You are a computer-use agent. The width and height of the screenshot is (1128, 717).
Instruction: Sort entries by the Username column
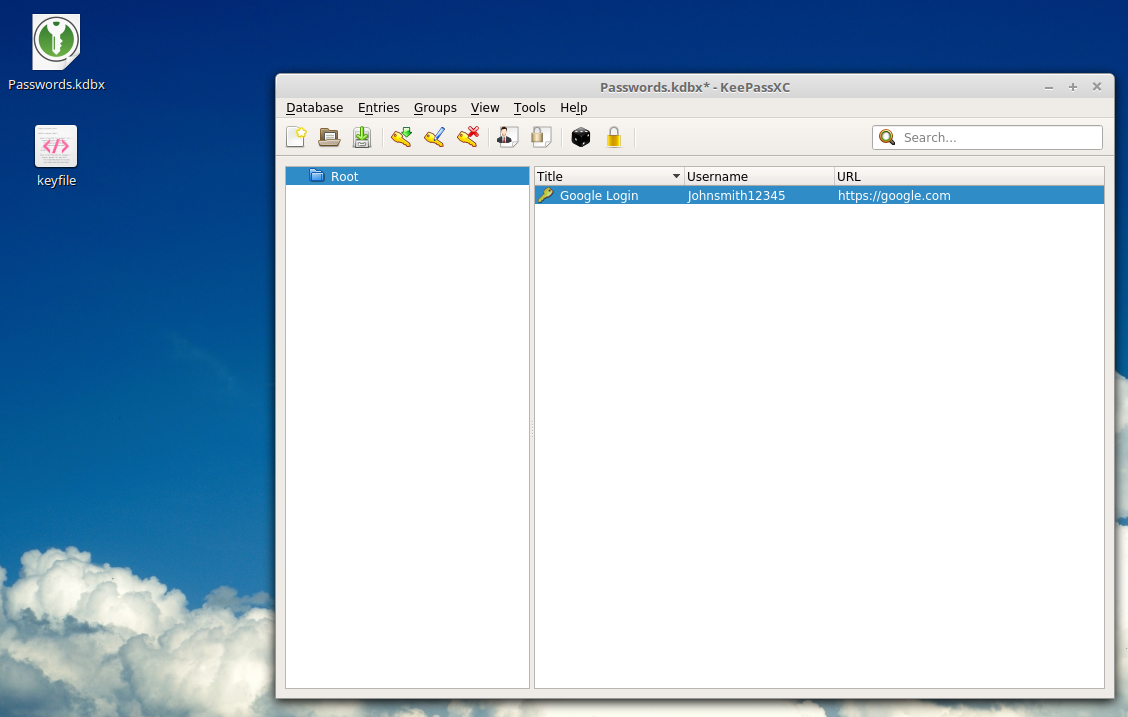click(x=759, y=176)
